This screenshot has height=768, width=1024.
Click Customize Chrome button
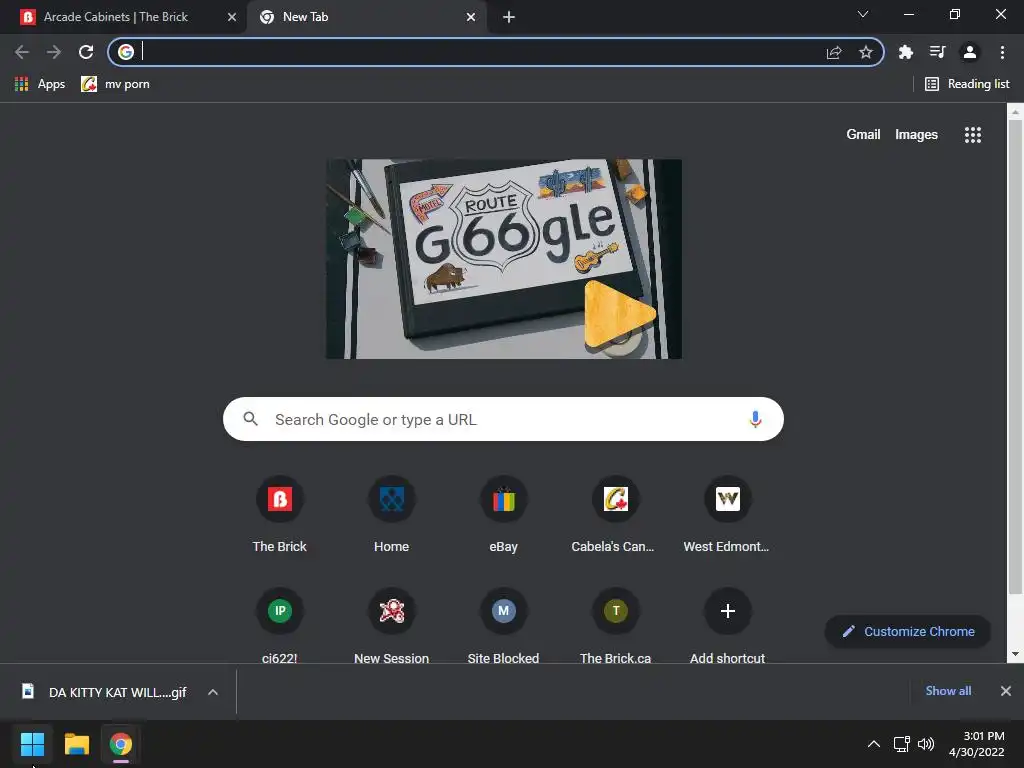click(908, 632)
